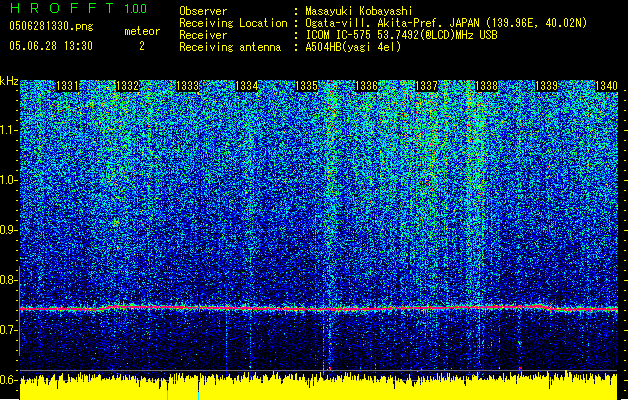This screenshot has height=400, width=629.
Task: Click the 1338 time marker
Action: 486,86
